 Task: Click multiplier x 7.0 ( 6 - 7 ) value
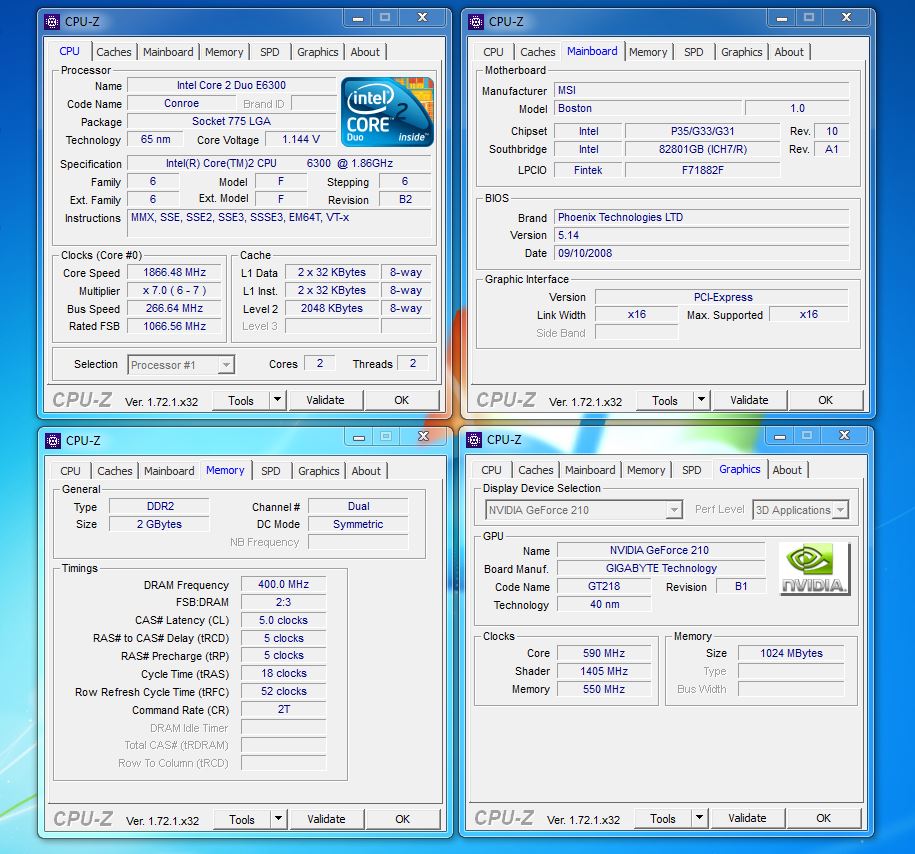point(174,291)
